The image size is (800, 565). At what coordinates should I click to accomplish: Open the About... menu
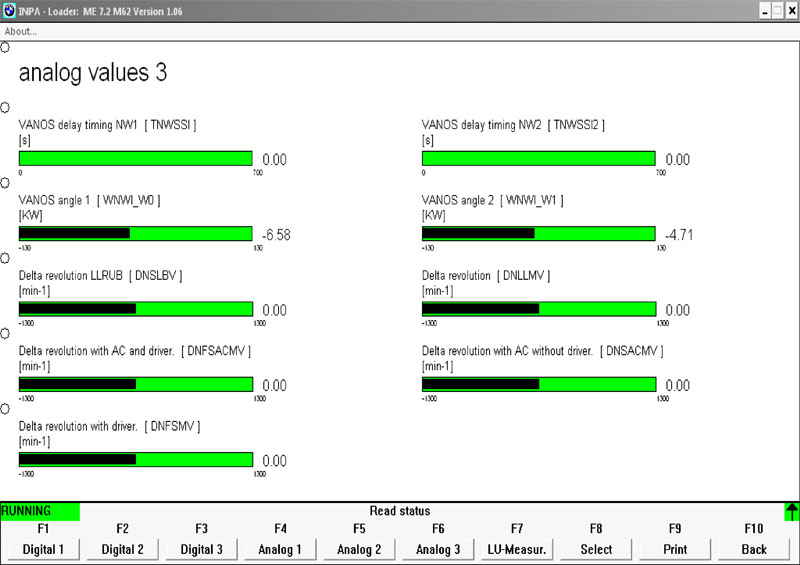[21, 31]
